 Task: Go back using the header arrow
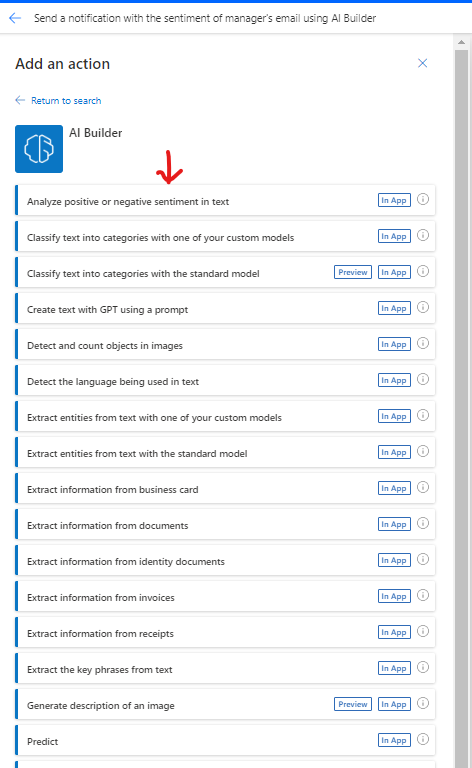(x=15, y=18)
